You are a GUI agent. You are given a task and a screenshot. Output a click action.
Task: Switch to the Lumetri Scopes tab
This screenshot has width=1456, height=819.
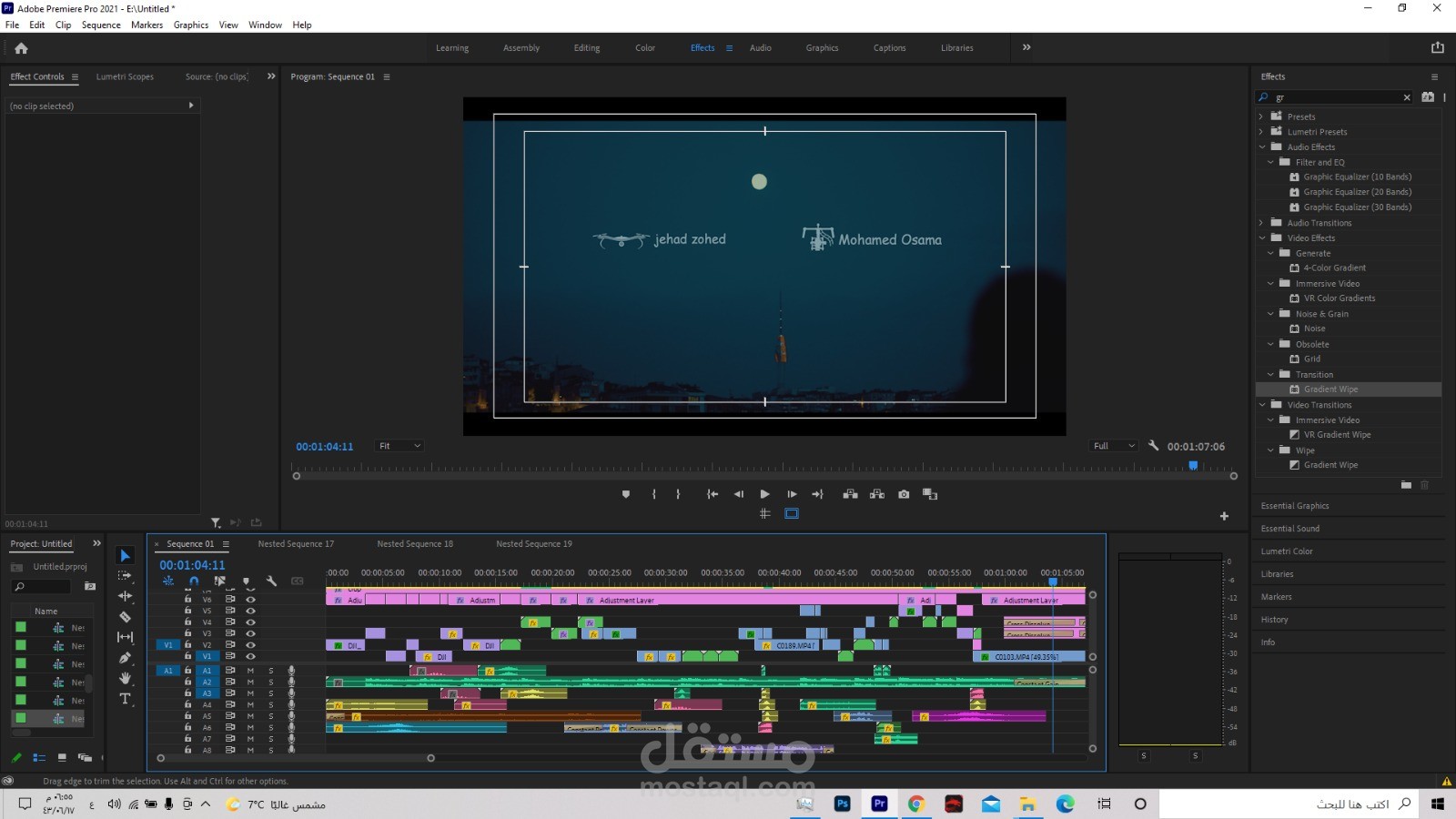coord(125,76)
